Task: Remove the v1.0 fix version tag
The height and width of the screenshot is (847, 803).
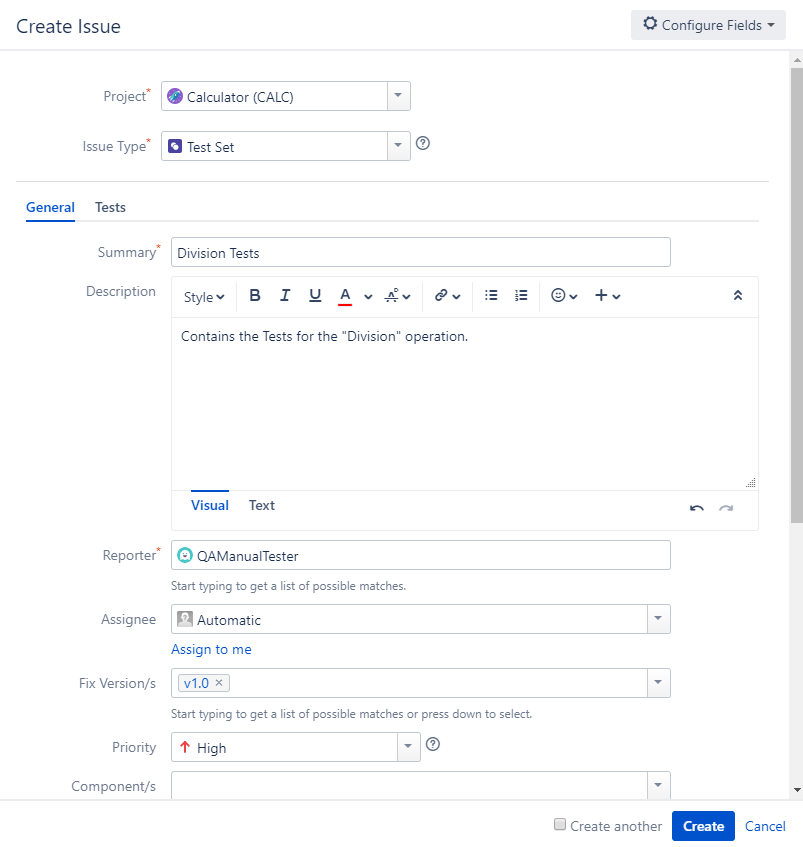Action: click(219, 683)
